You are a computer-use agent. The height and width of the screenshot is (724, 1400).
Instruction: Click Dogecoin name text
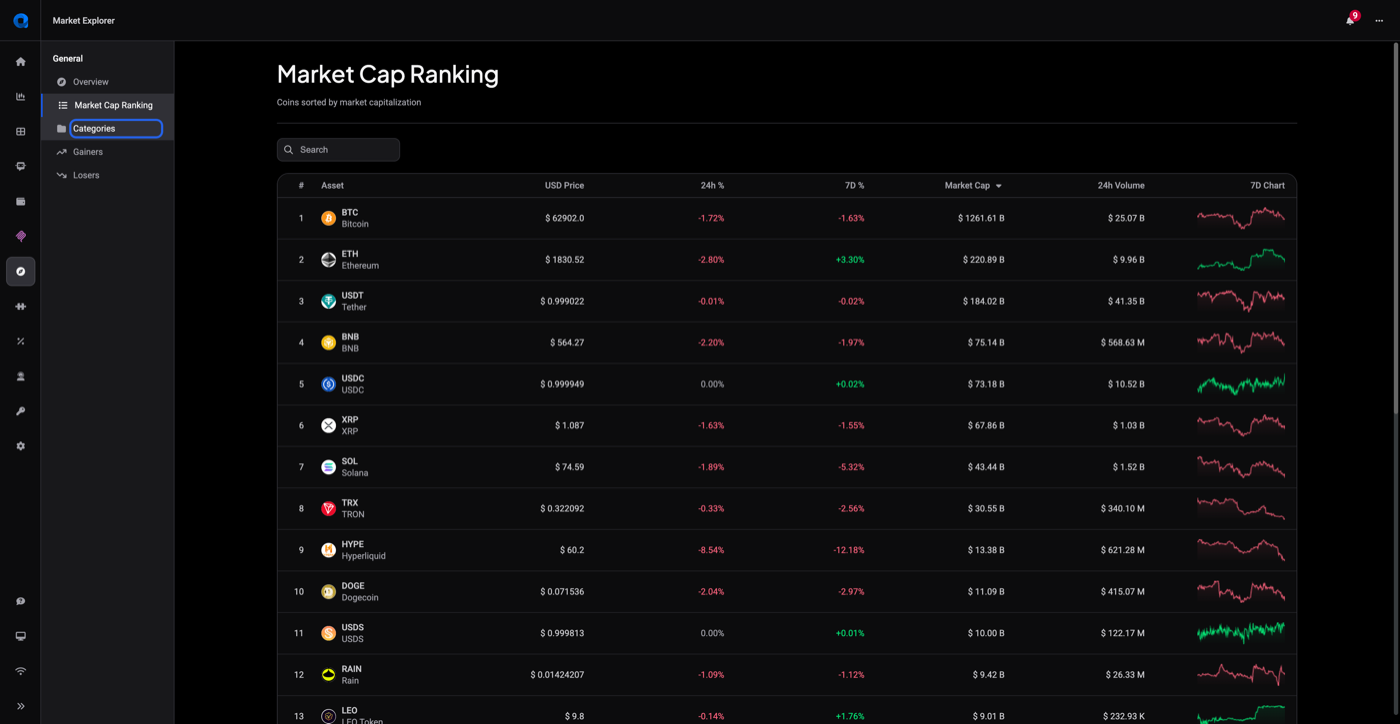(360, 598)
